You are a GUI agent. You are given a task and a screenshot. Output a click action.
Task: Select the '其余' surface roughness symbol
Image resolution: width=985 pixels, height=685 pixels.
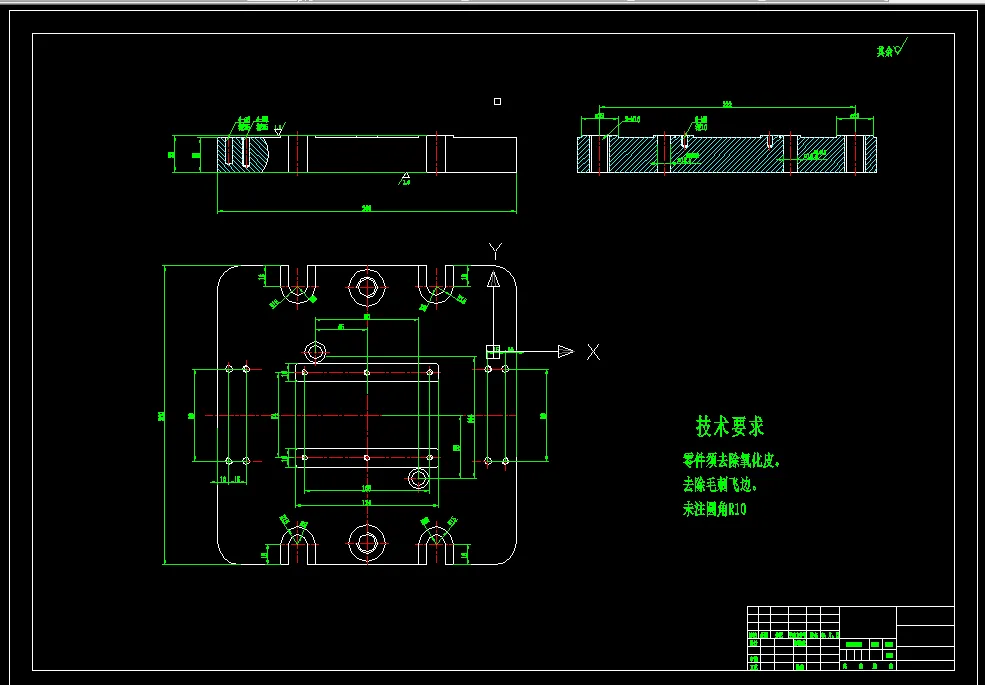891,49
